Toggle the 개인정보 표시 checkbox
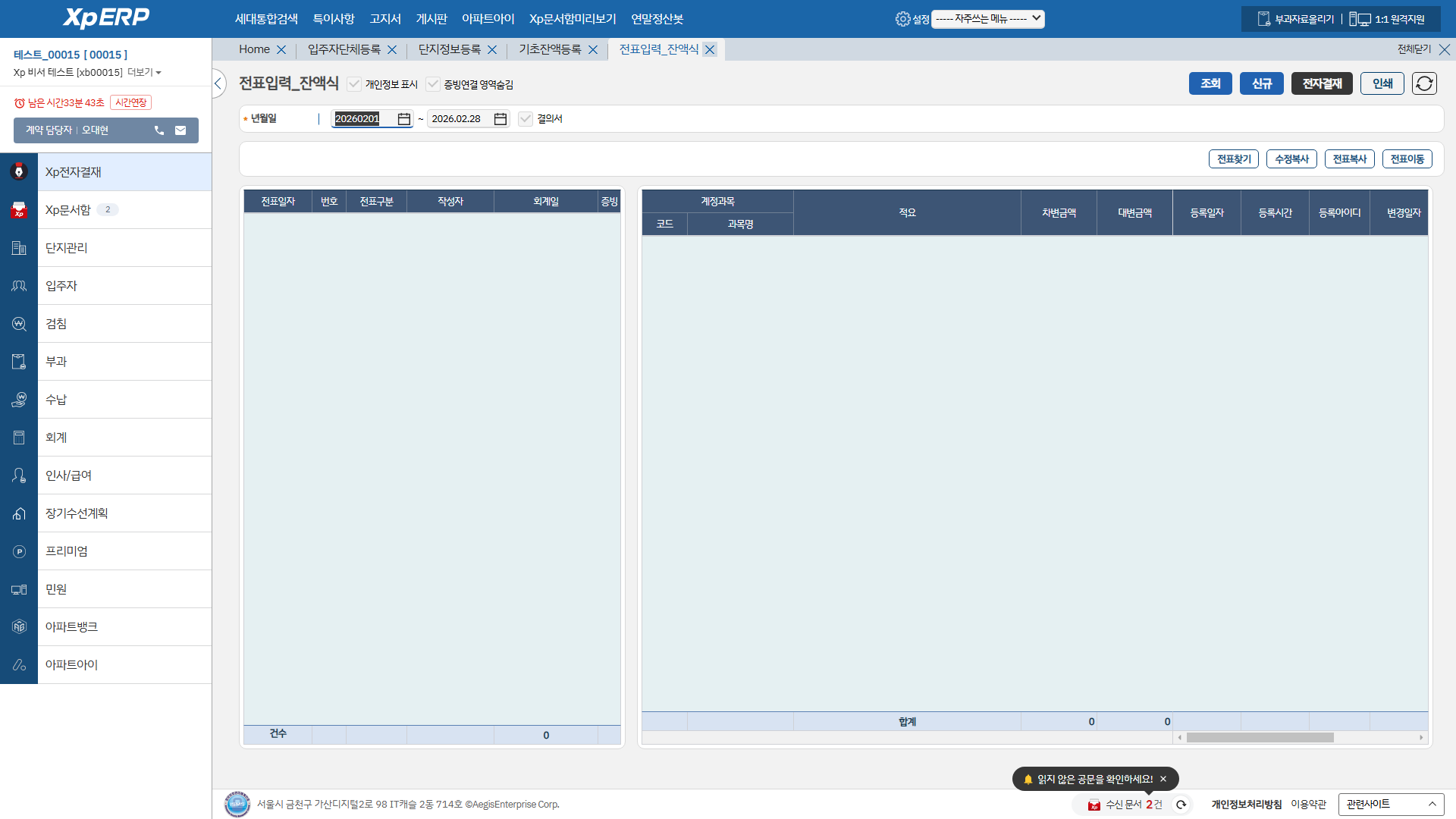This screenshot has height=819, width=1456. 354,84
